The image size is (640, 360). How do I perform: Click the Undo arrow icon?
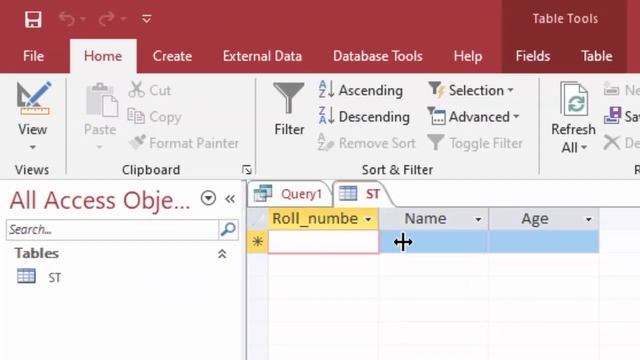(x=67, y=19)
